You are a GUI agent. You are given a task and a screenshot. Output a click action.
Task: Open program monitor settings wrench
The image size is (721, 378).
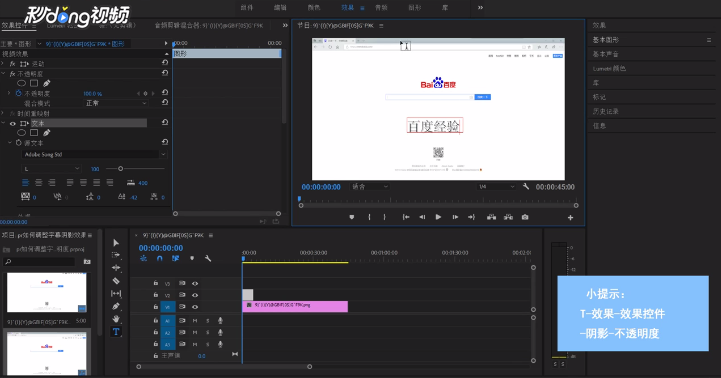click(x=526, y=186)
